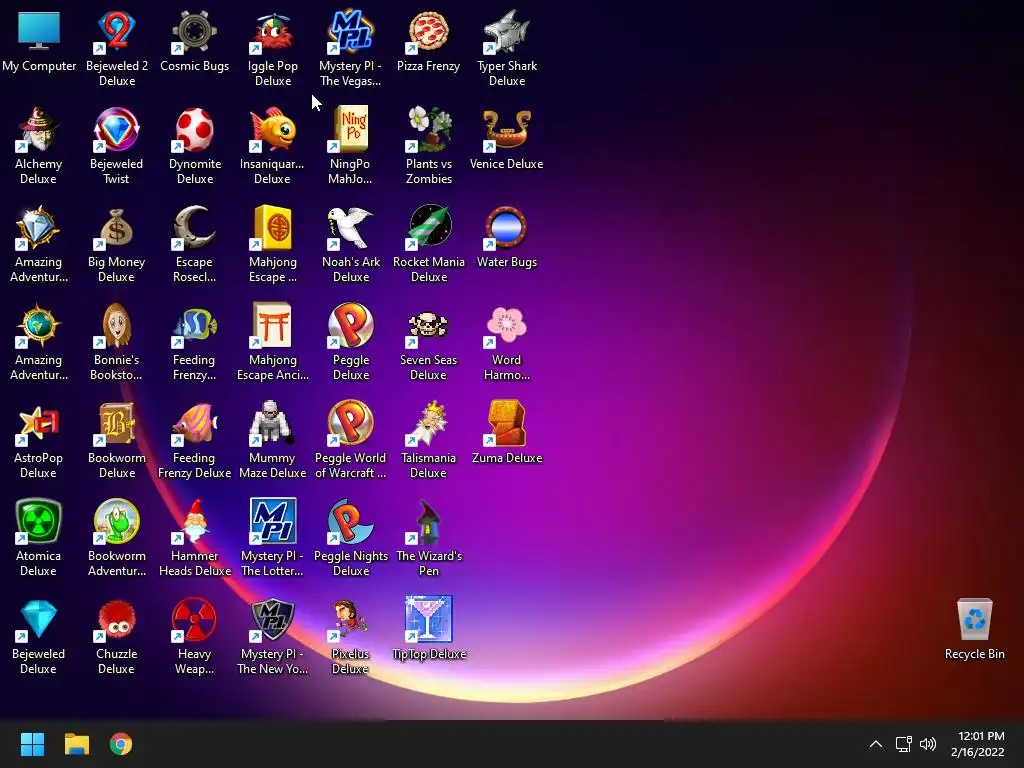1024x768 pixels.
Task: Select the Venice Deluxe gondola icon
Action: (507, 129)
